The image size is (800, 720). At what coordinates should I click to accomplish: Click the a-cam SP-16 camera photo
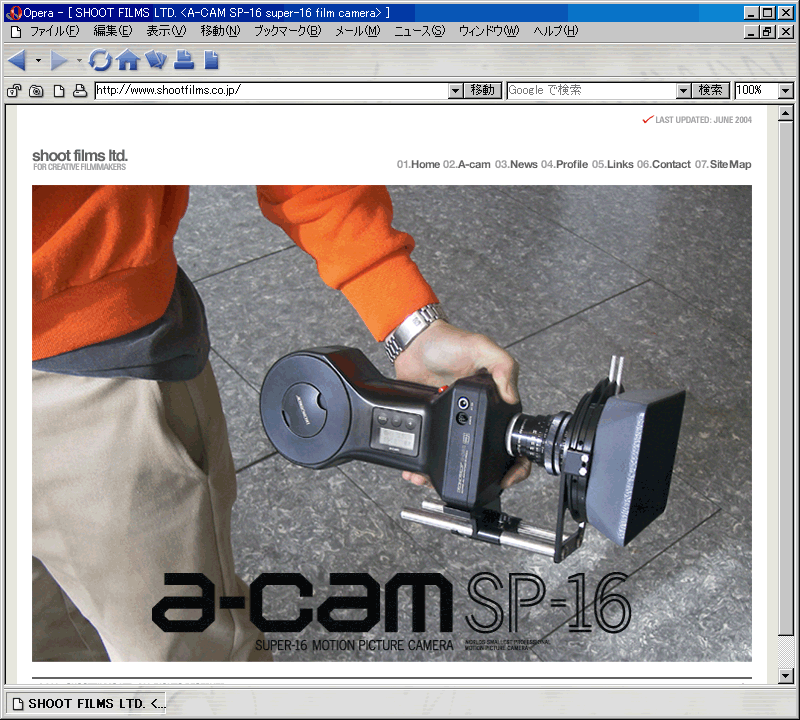[392, 423]
